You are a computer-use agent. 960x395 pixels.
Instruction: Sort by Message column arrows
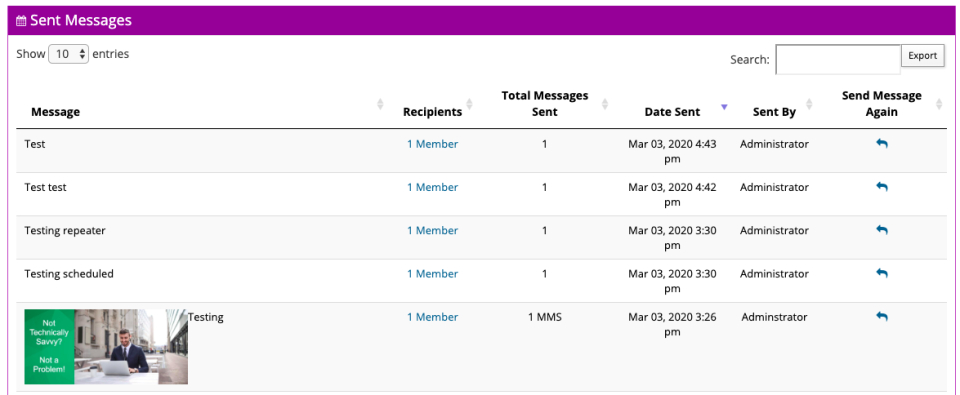coord(380,104)
